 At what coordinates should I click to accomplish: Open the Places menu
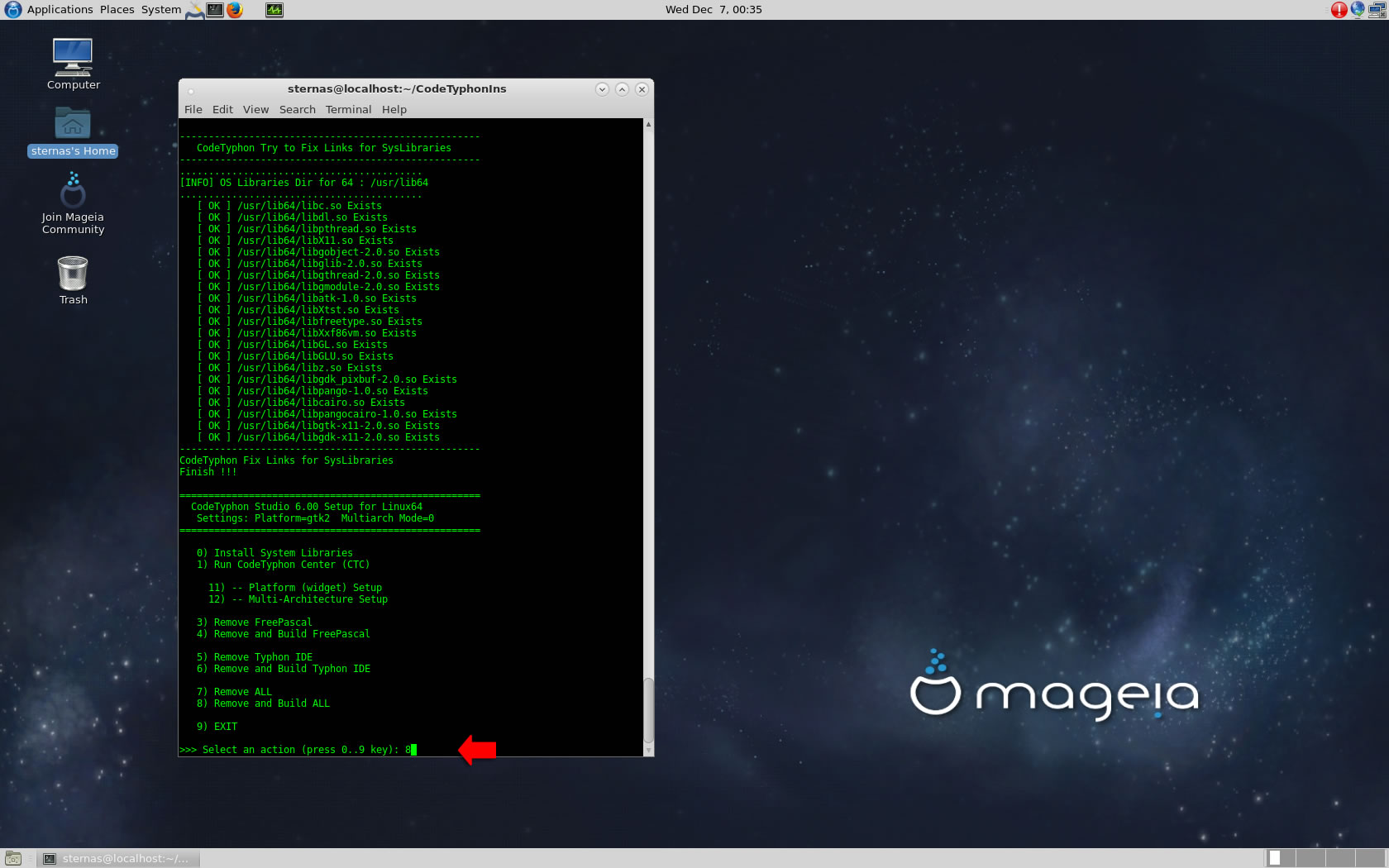click(x=117, y=10)
